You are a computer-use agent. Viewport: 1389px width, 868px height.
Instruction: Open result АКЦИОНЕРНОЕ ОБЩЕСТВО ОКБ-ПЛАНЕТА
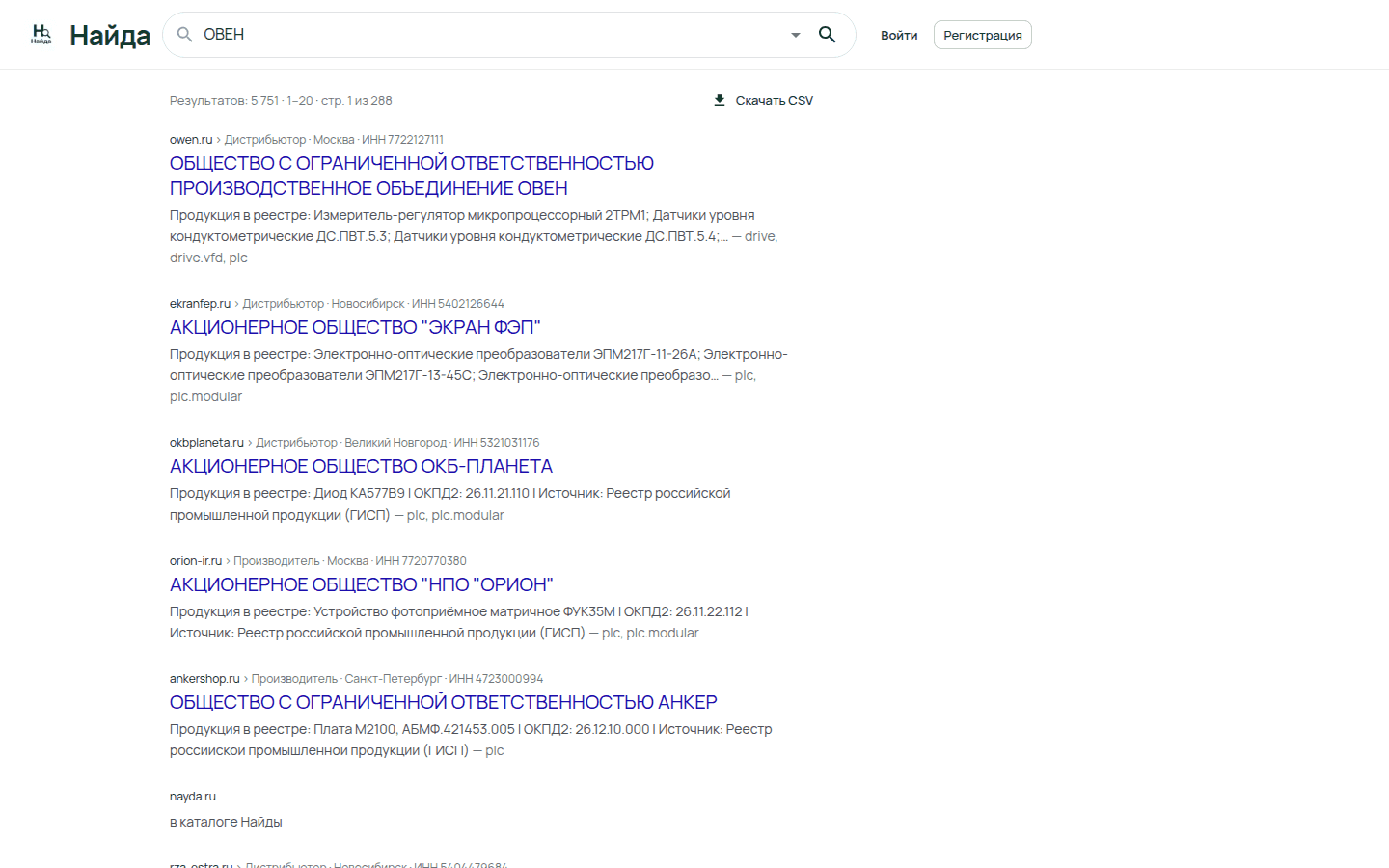pyautogui.click(x=361, y=466)
